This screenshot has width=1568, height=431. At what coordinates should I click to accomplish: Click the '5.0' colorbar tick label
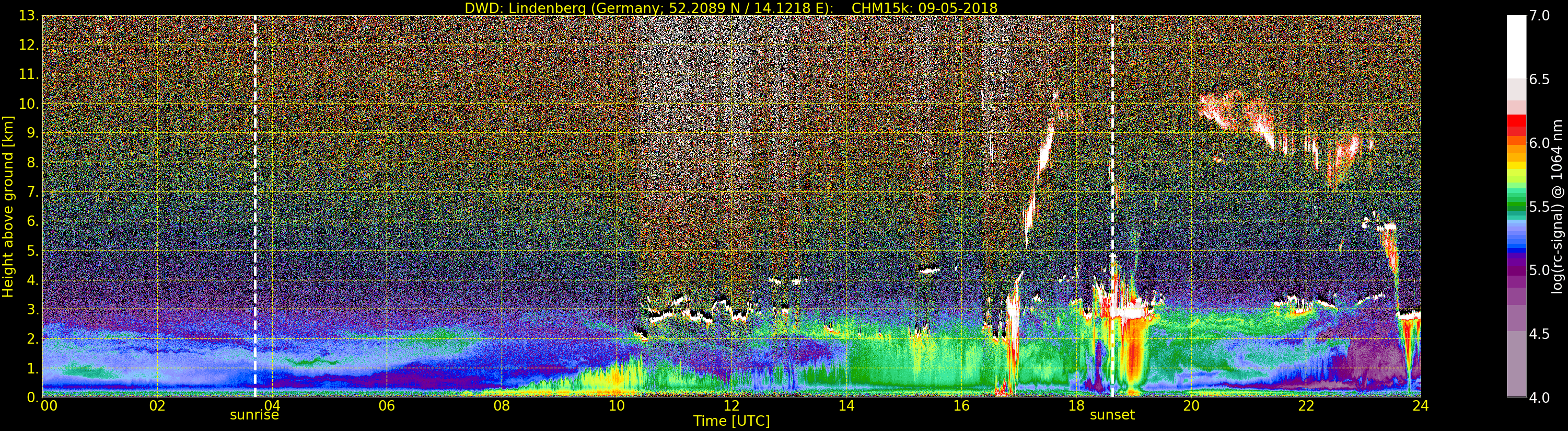click(x=1539, y=270)
